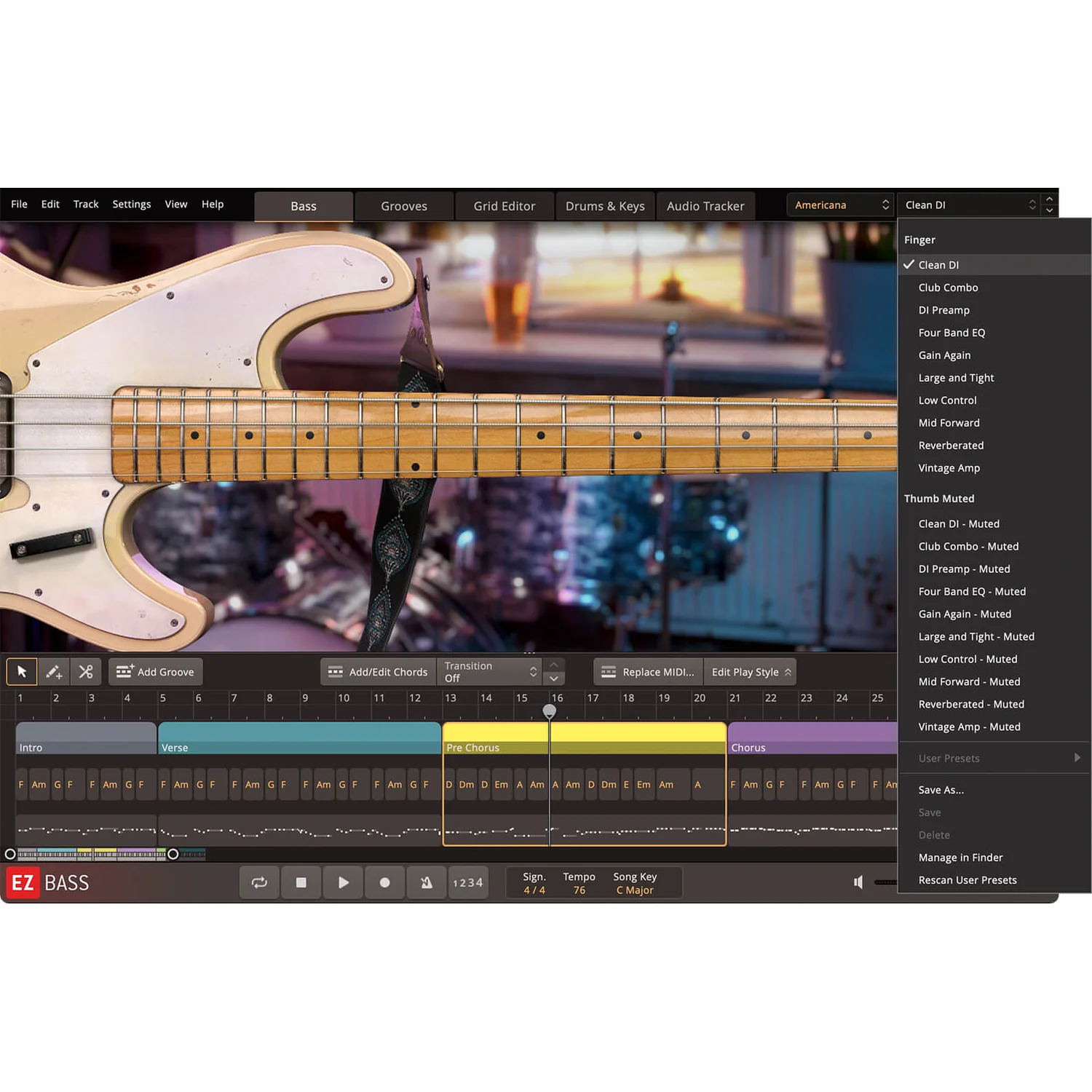1092x1092 pixels.
Task: Select the Club Combo preset
Action: tap(994, 288)
